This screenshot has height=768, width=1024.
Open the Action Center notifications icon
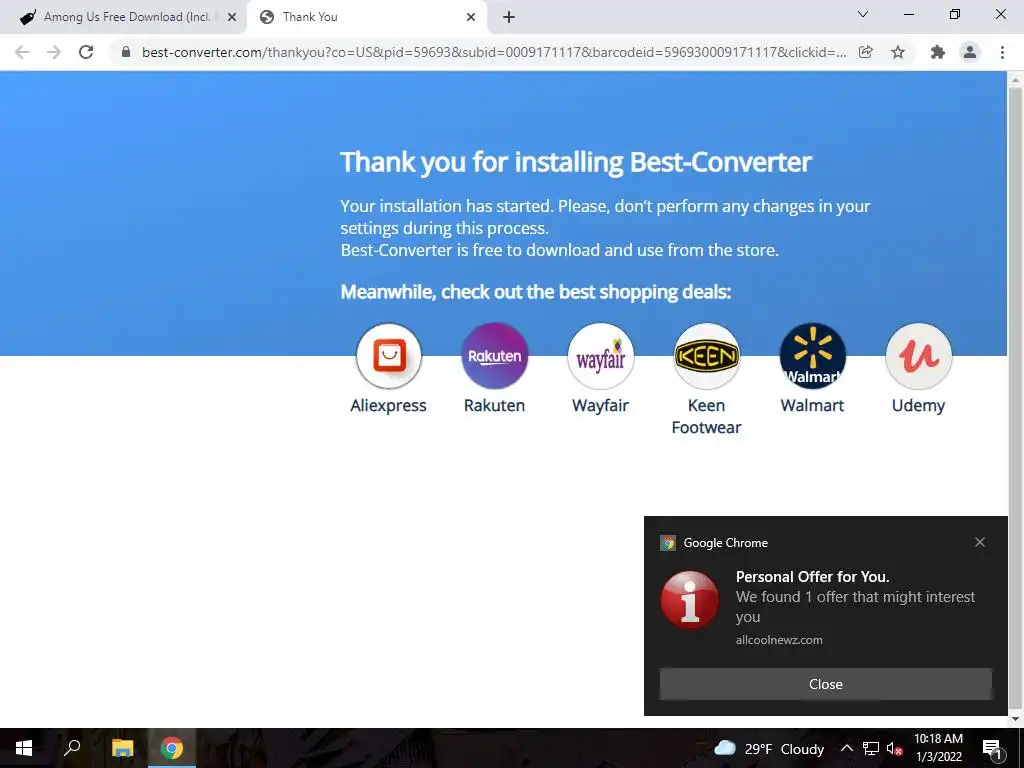pos(992,748)
